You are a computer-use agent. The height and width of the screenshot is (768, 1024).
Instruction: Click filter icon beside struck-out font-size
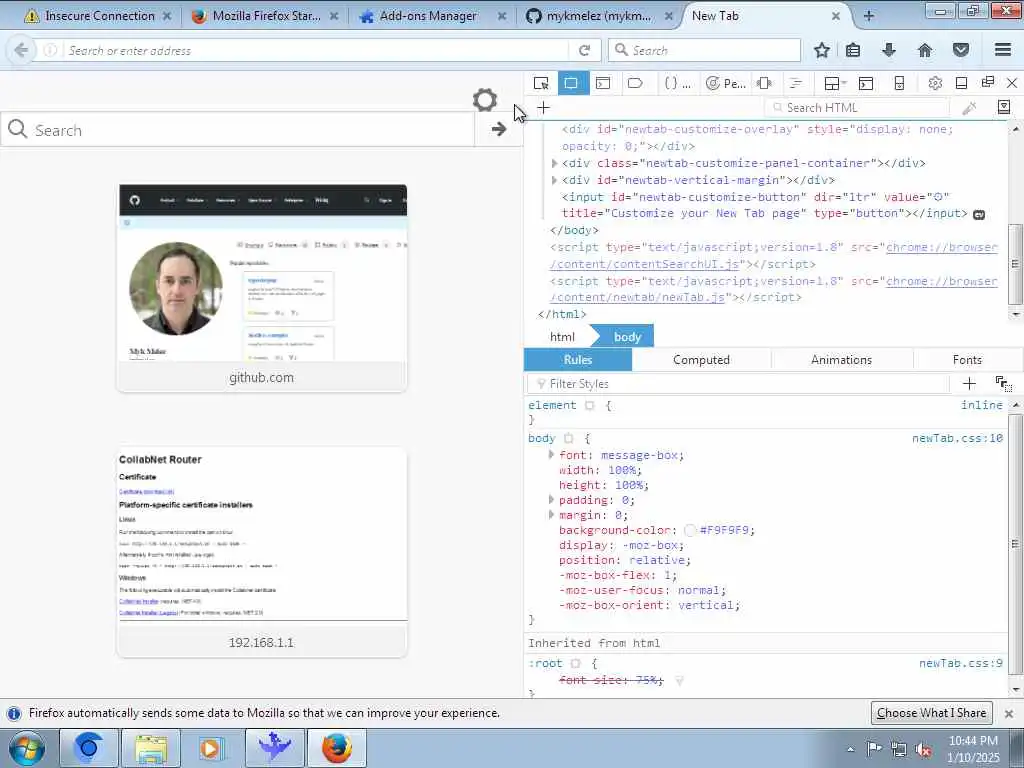click(679, 680)
